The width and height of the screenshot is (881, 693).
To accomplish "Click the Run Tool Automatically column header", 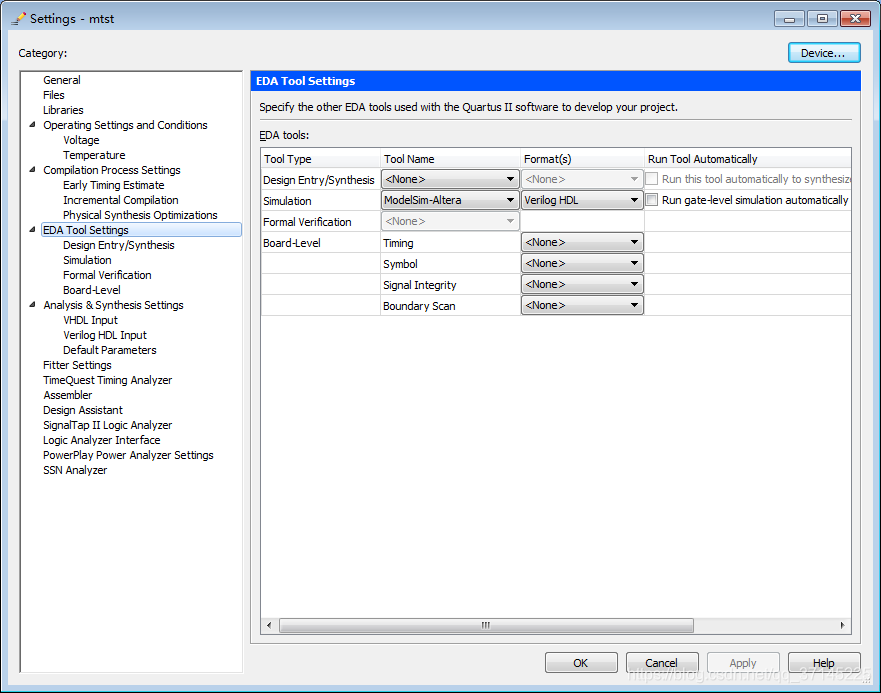I will pyautogui.click(x=747, y=159).
